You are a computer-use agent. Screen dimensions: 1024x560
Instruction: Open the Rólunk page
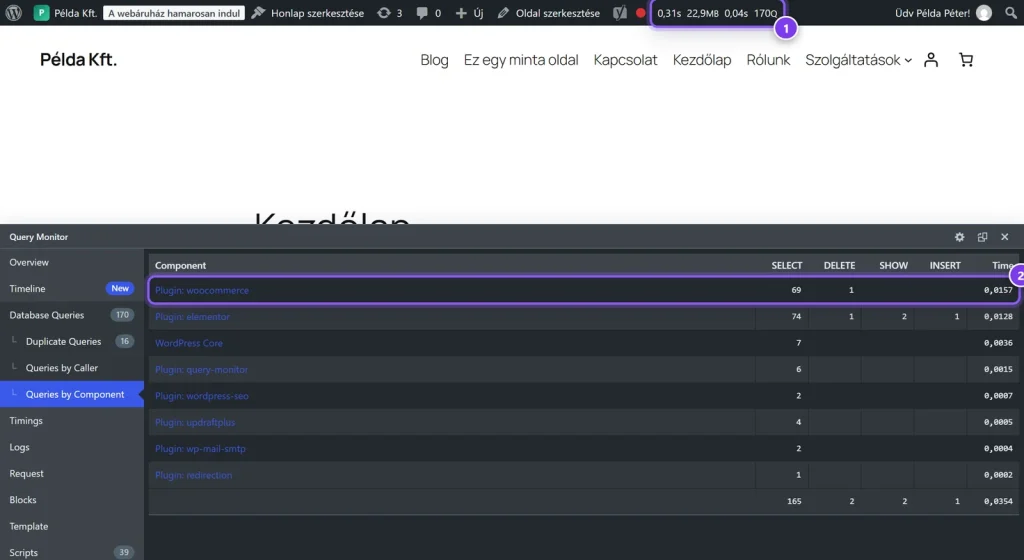coord(768,60)
